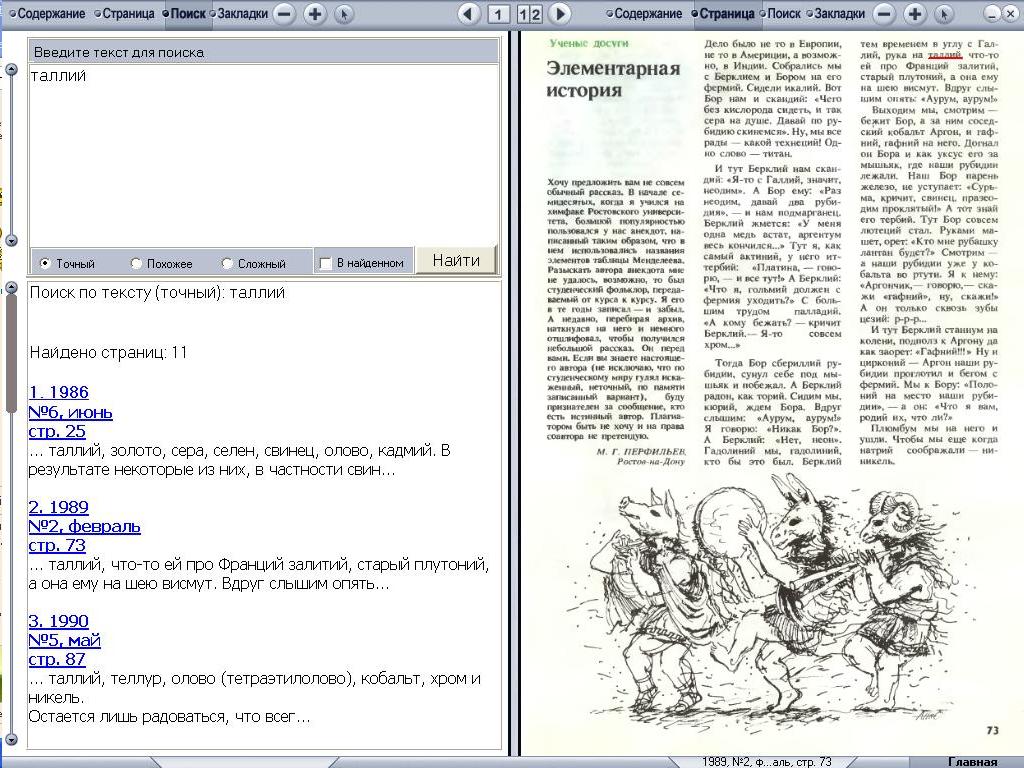Zoom out in the right panel

click(883, 14)
